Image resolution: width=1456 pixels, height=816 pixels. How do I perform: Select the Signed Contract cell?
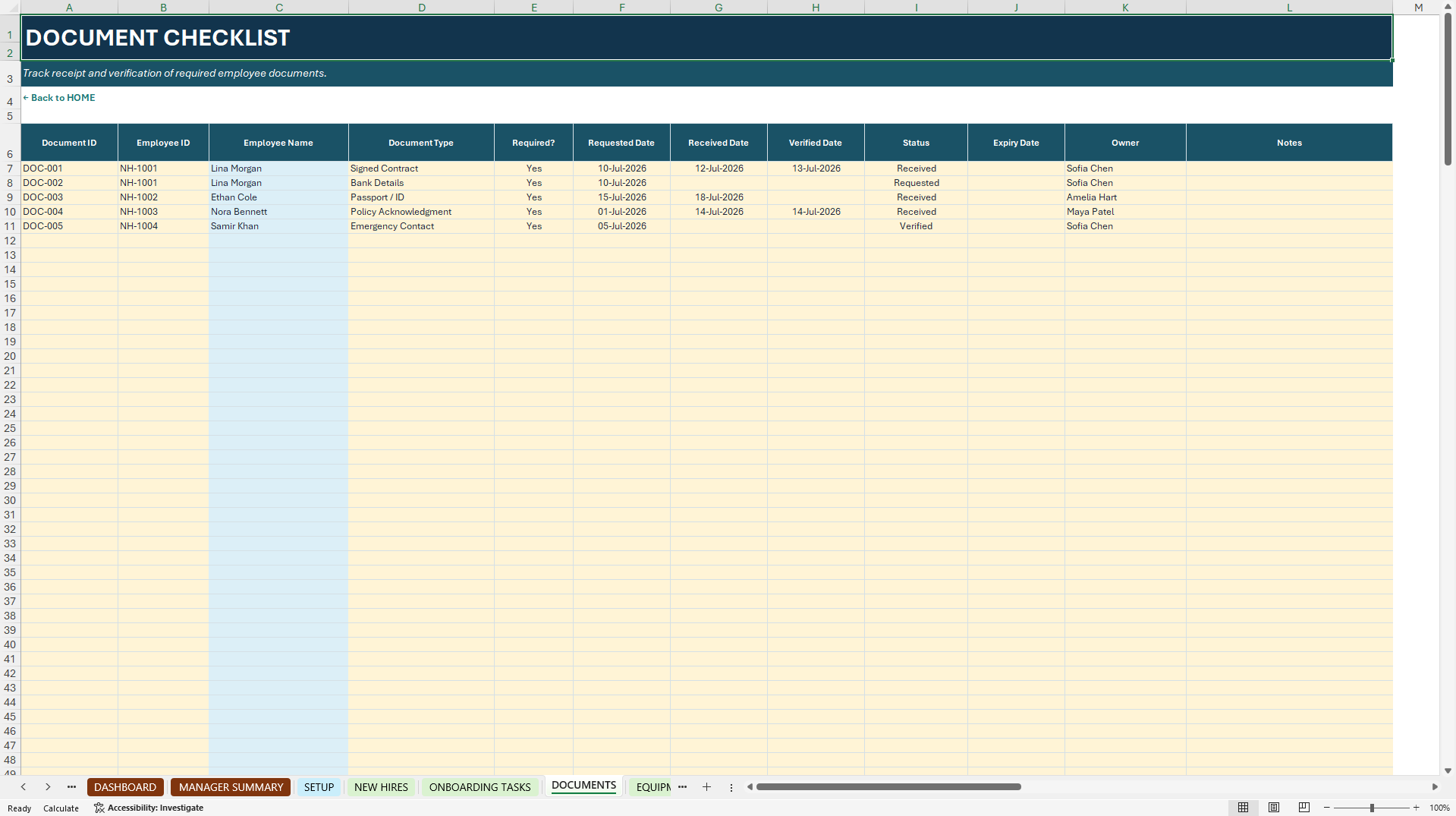[421, 169]
